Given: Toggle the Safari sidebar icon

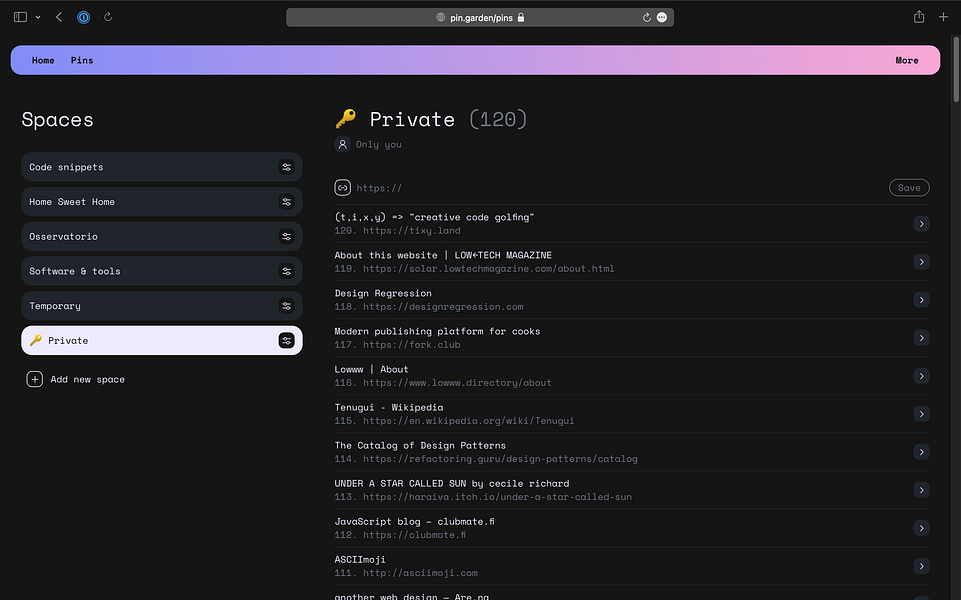Looking at the screenshot, I should (20, 17).
